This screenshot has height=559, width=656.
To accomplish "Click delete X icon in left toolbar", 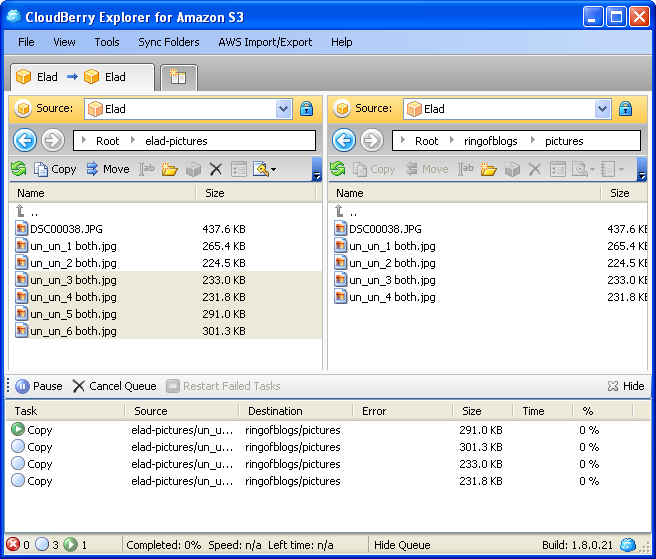I will pyautogui.click(x=215, y=169).
